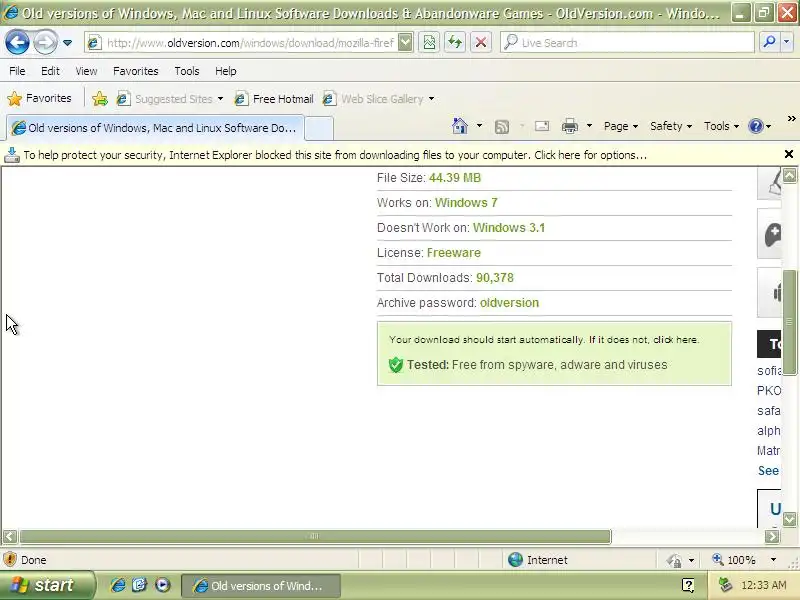Image resolution: width=800 pixels, height=600 pixels.
Task: Open the recent pages dropdown arrow
Action: click(x=67, y=43)
